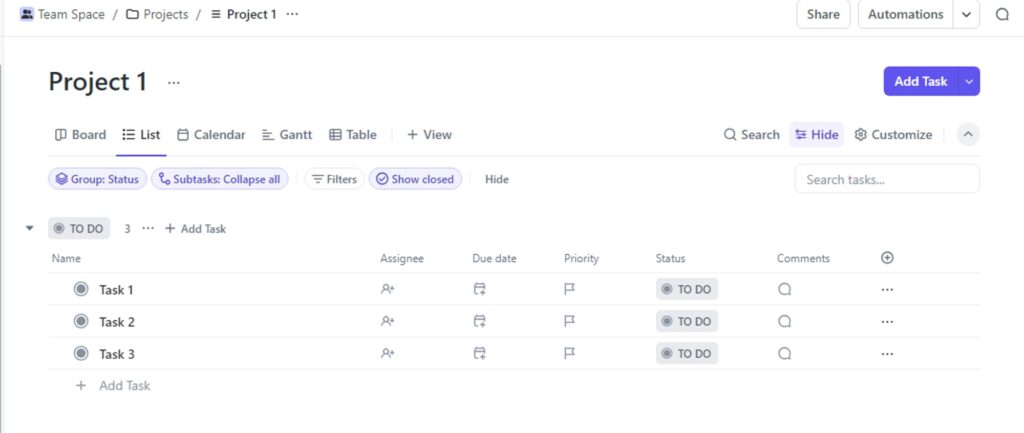Switch to the Board view tab
The image size is (1024, 433).
click(80, 135)
